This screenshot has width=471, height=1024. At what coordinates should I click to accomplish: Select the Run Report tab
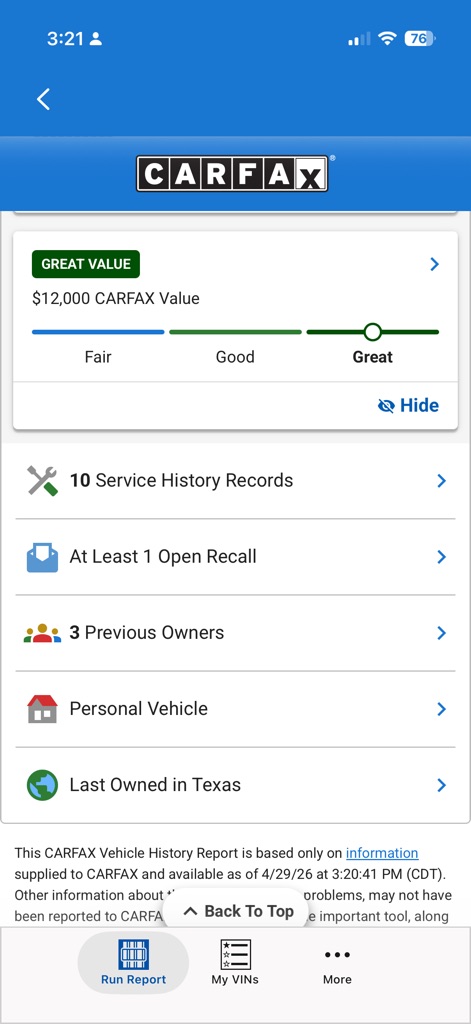[x=133, y=963]
